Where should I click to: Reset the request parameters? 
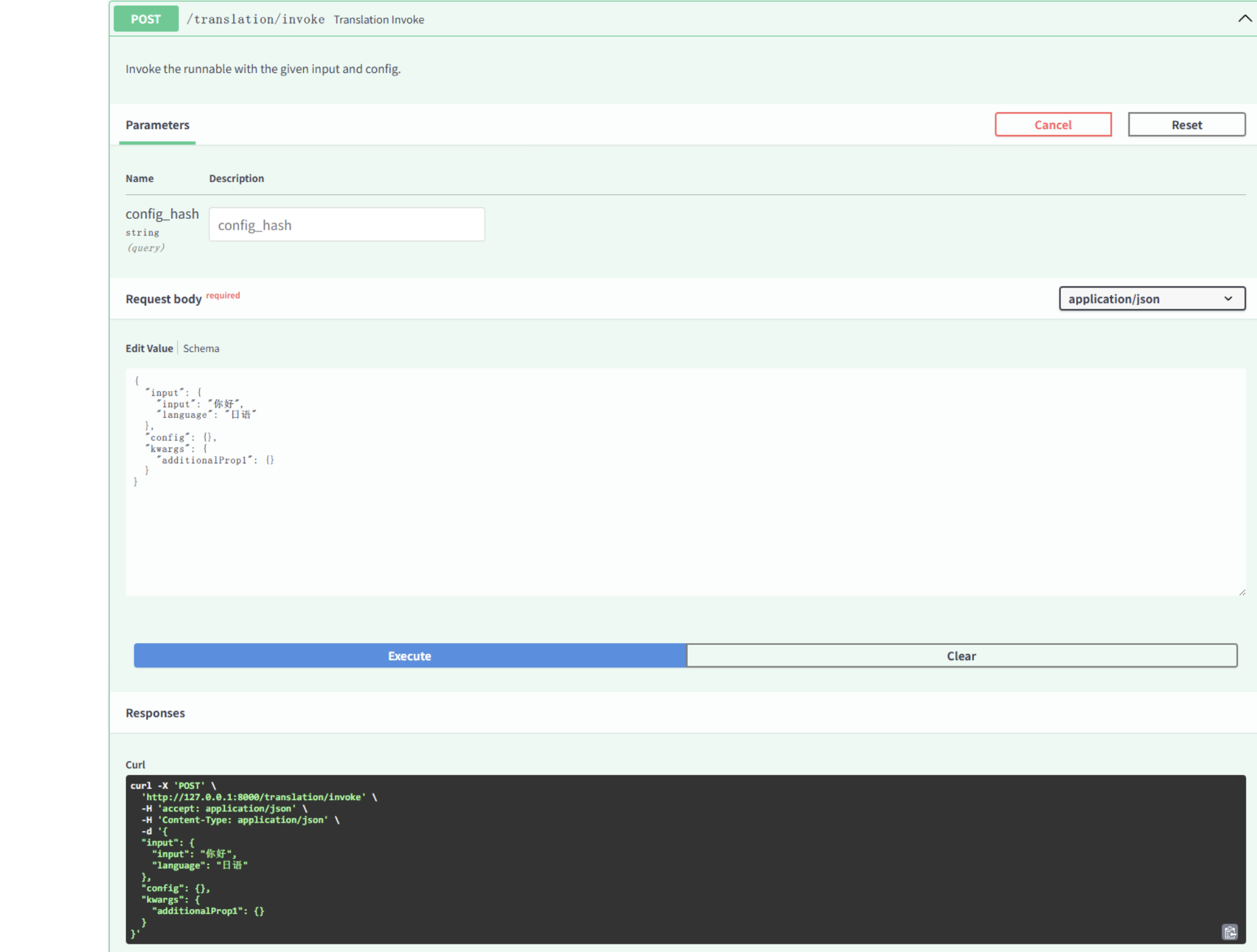1186,125
